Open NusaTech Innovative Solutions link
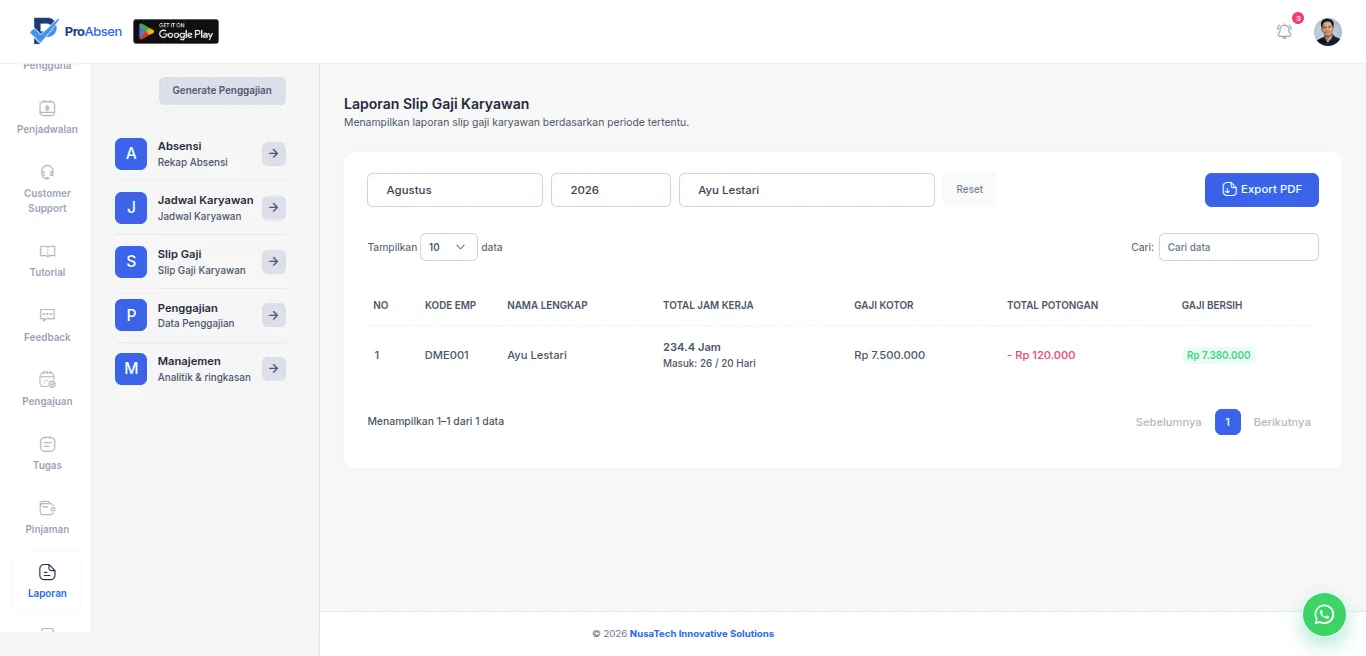The height and width of the screenshot is (656, 1366). 702,634
